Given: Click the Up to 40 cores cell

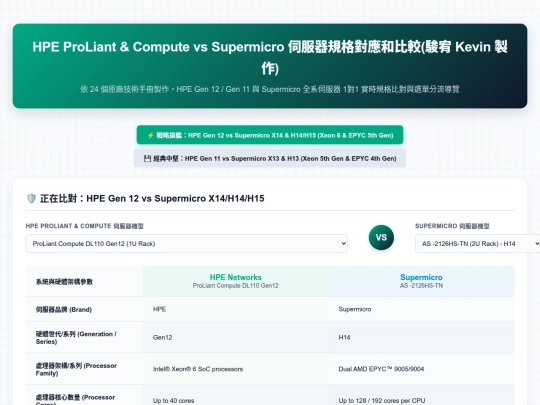Looking at the screenshot, I should pos(236,395).
